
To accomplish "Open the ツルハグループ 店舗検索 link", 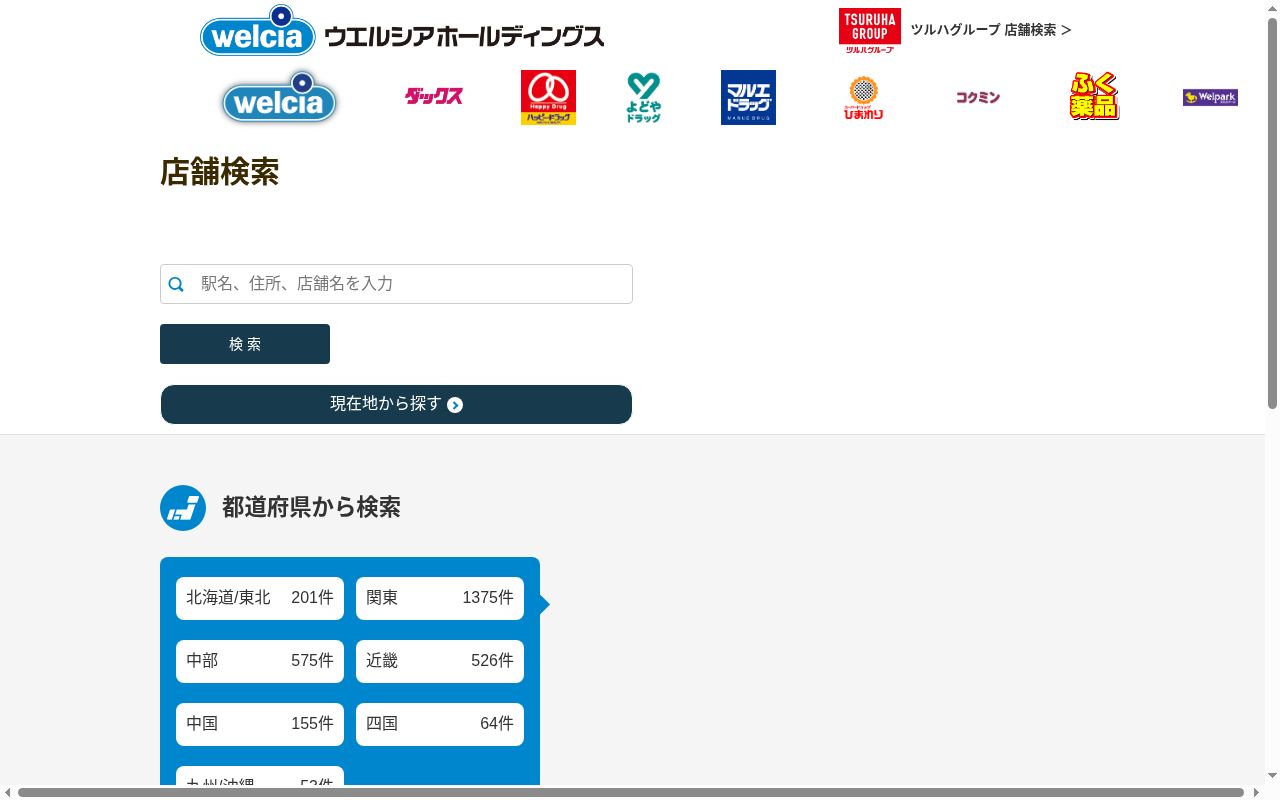I will tap(991, 30).
